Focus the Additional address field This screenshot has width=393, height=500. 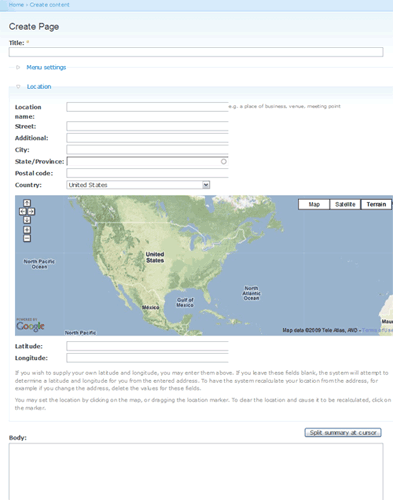tap(147, 138)
